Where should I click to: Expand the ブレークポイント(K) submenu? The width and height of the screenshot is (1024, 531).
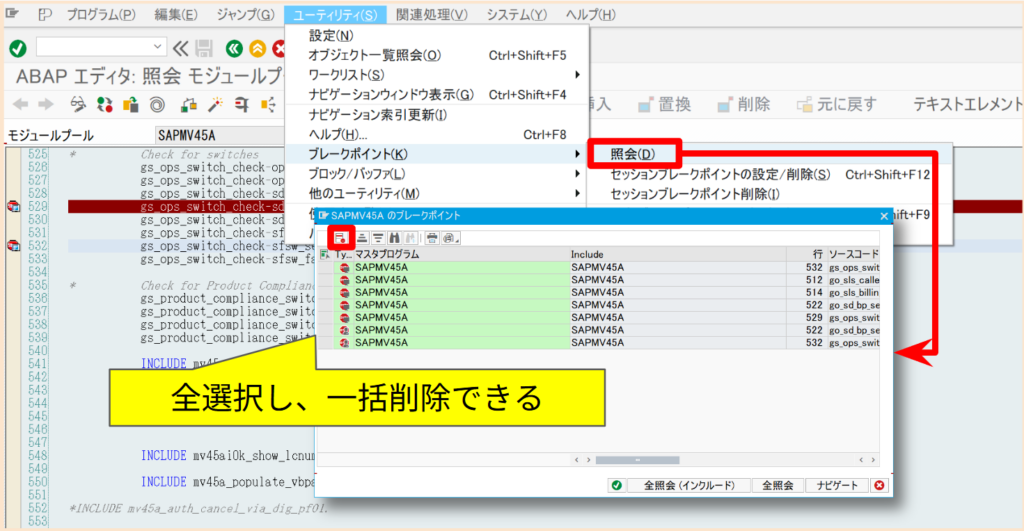(437, 154)
